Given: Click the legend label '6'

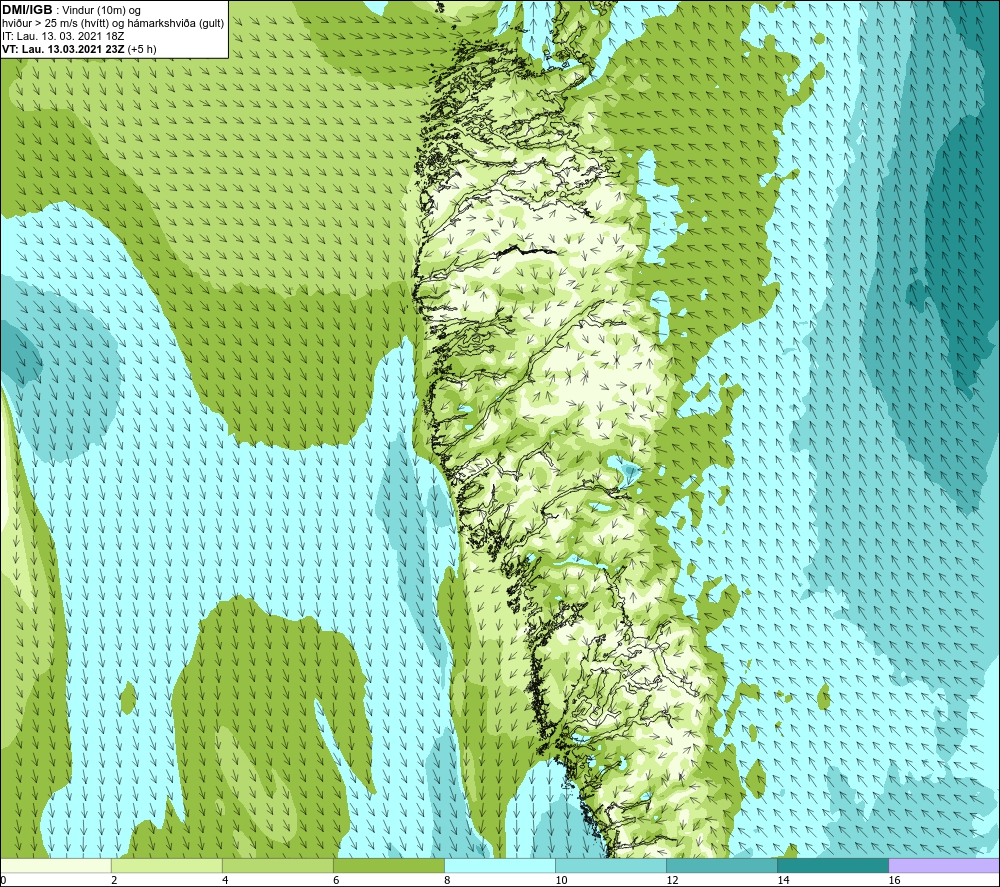Looking at the screenshot, I should (x=336, y=880).
